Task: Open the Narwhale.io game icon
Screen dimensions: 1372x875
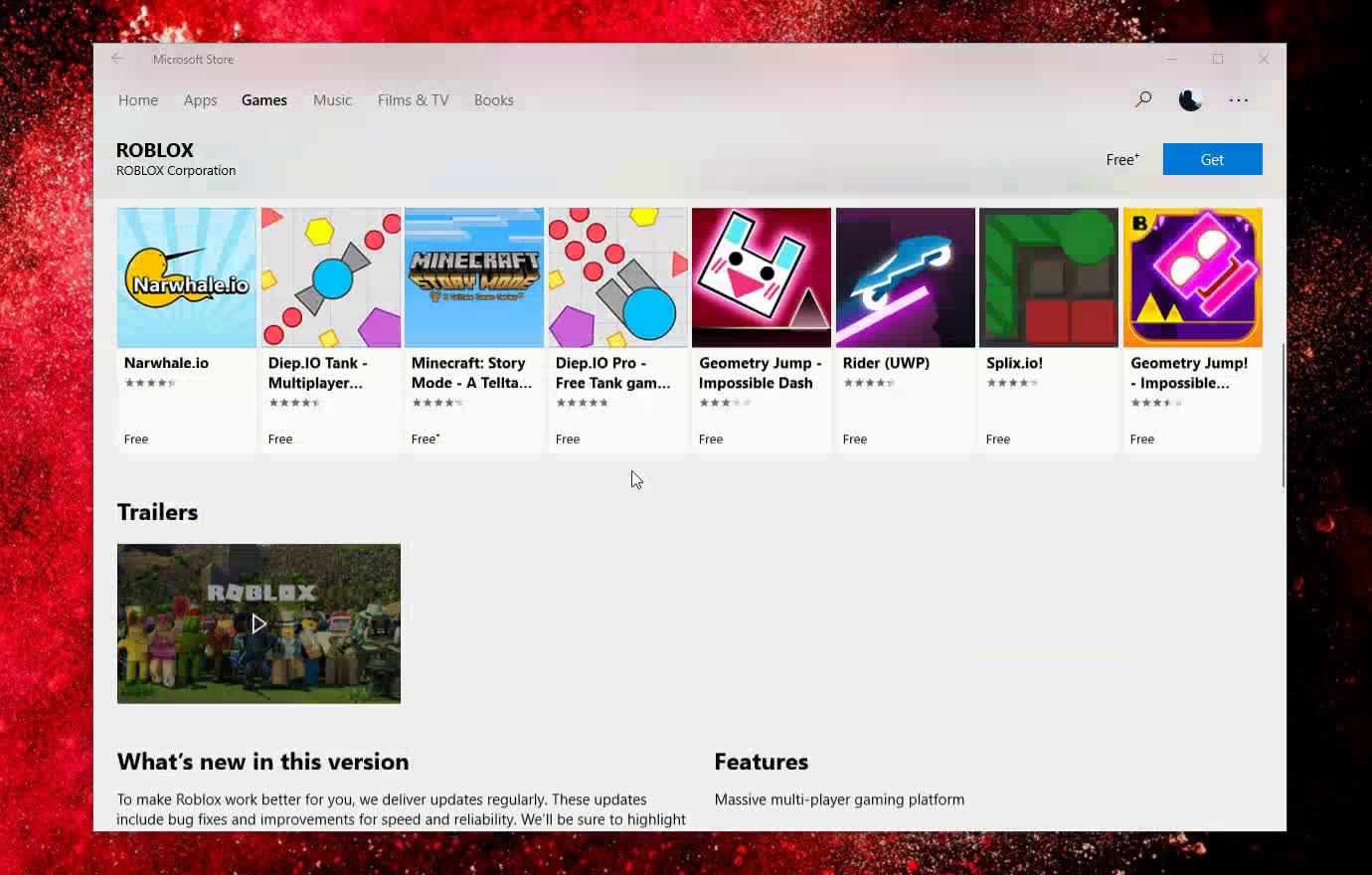Action: pyautogui.click(x=187, y=277)
